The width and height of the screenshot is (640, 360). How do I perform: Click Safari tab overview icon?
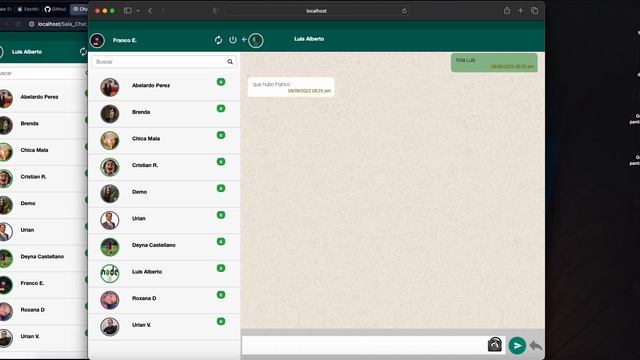(534, 11)
